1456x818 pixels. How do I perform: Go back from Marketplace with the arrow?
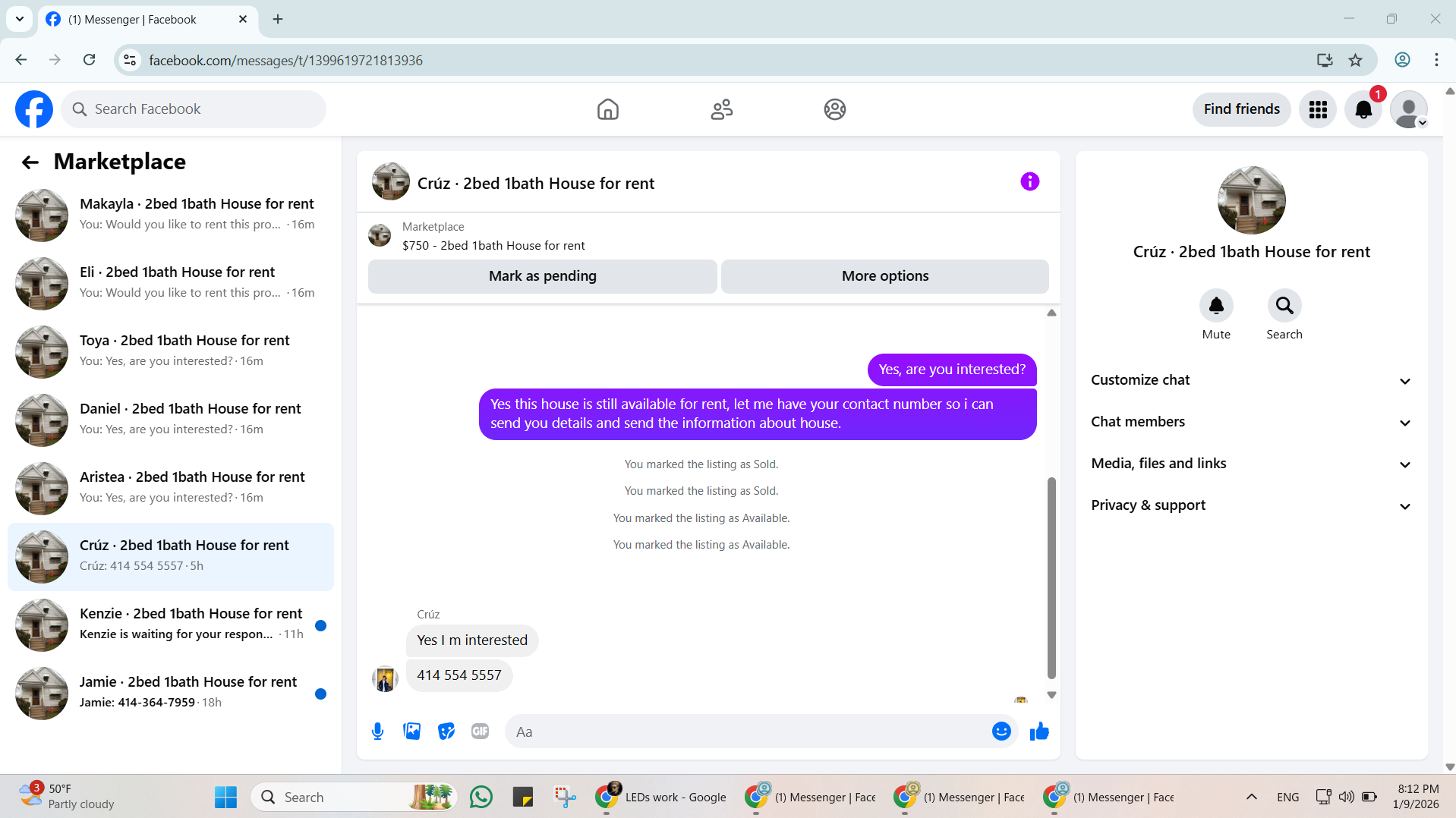pos(30,162)
